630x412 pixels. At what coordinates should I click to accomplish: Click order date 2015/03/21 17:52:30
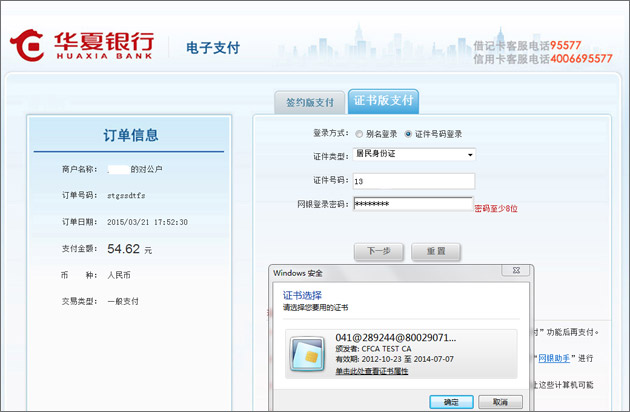[147, 222]
